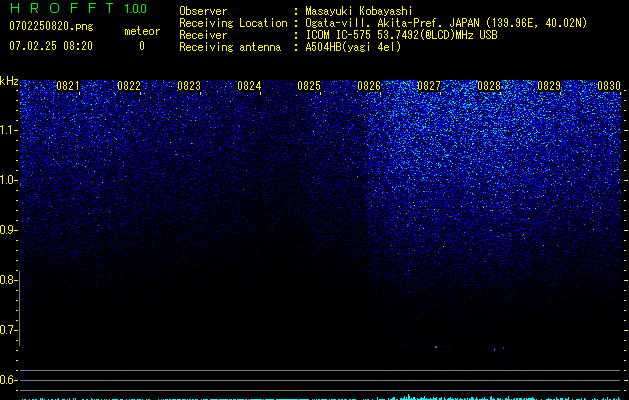The image size is (629, 400).
Task: Click the 0823 time marker
Action: click(x=189, y=86)
